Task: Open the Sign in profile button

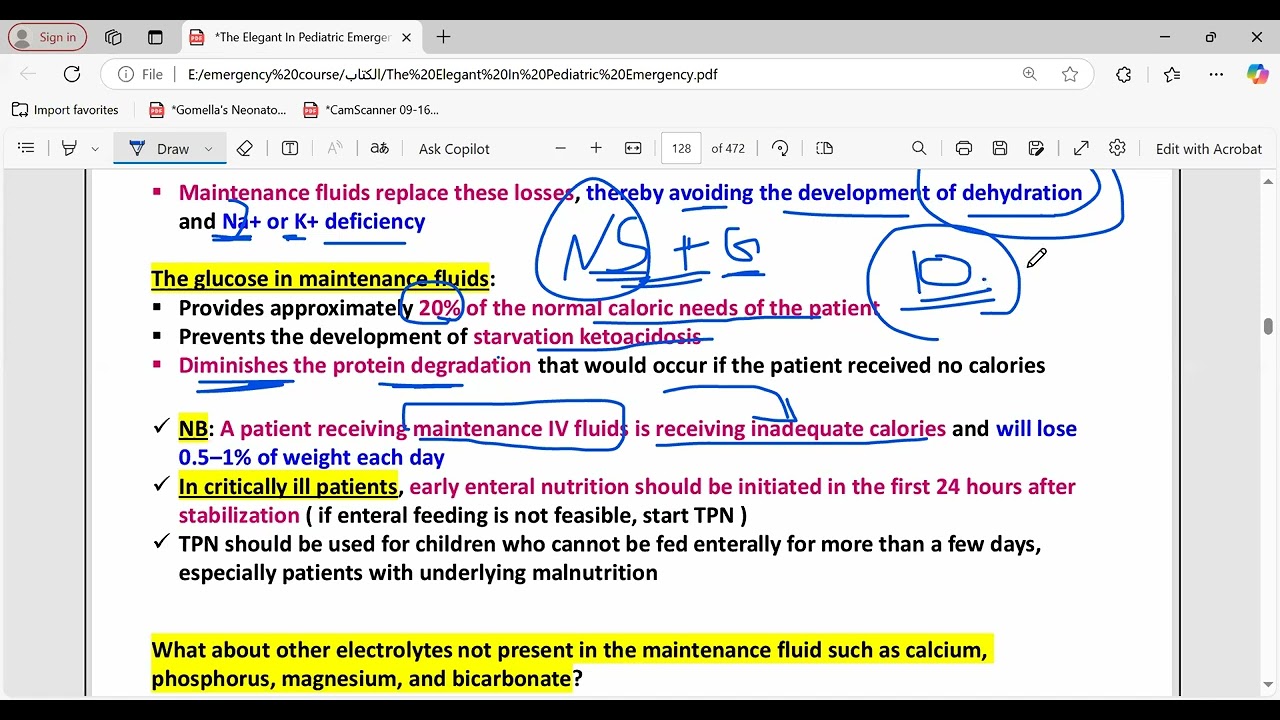Action: (47, 37)
